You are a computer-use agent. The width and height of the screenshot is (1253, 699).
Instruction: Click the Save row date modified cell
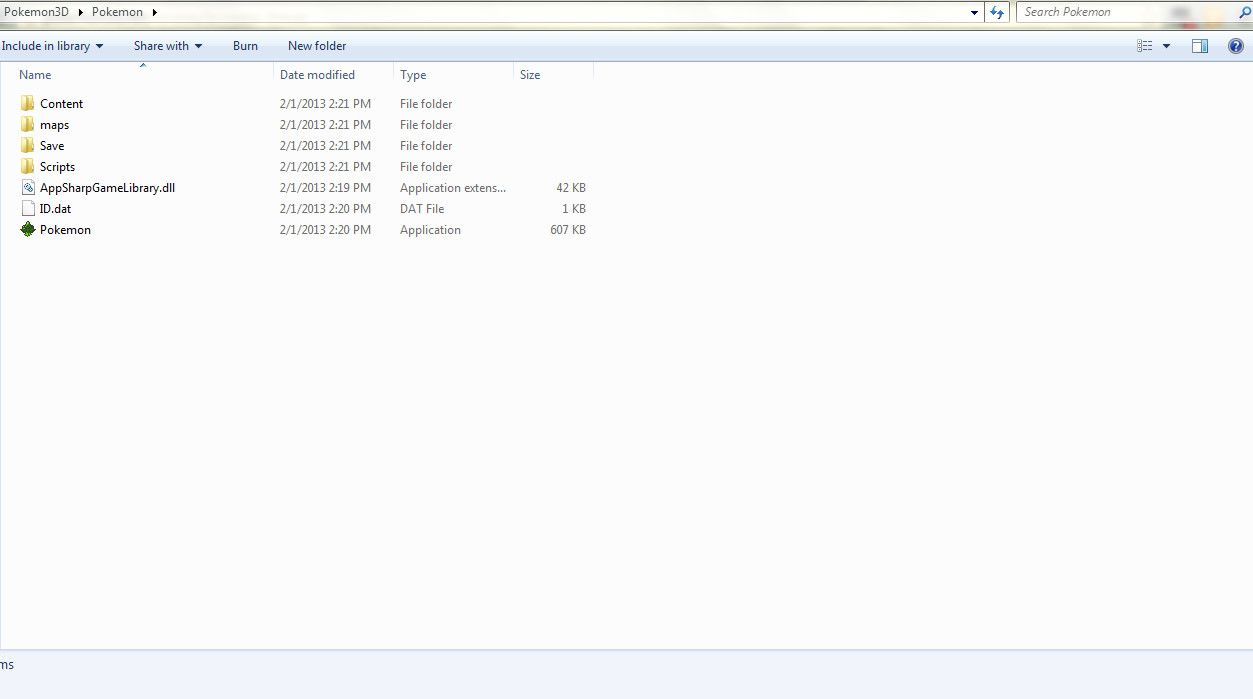[x=325, y=146]
